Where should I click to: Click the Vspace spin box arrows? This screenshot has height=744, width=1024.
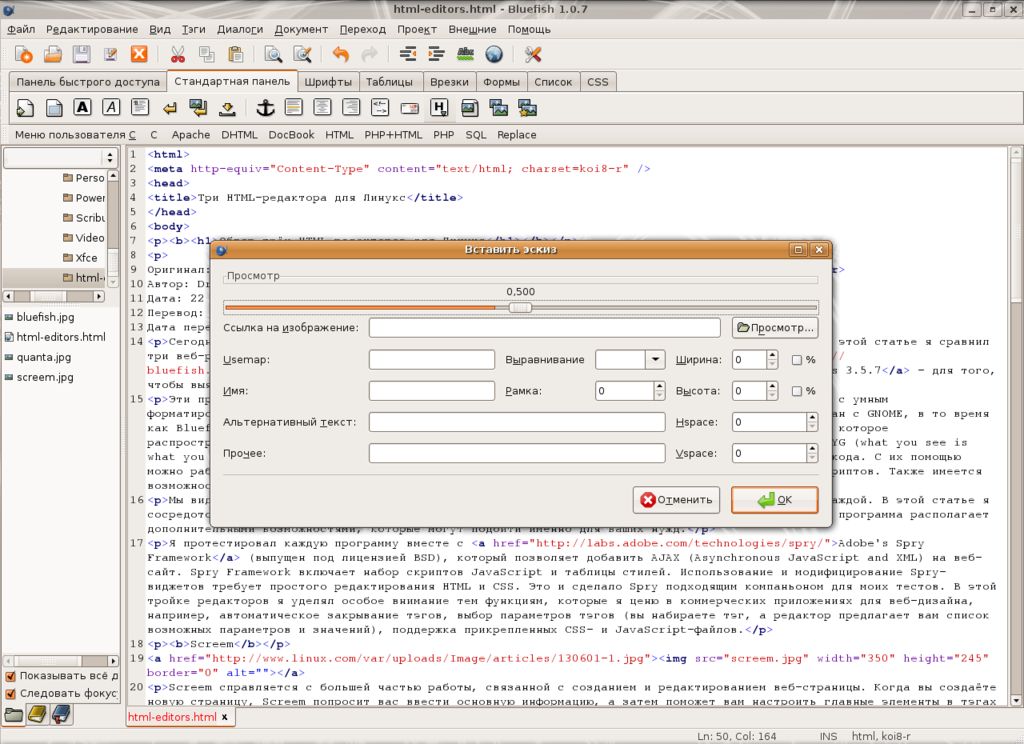coord(812,453)
